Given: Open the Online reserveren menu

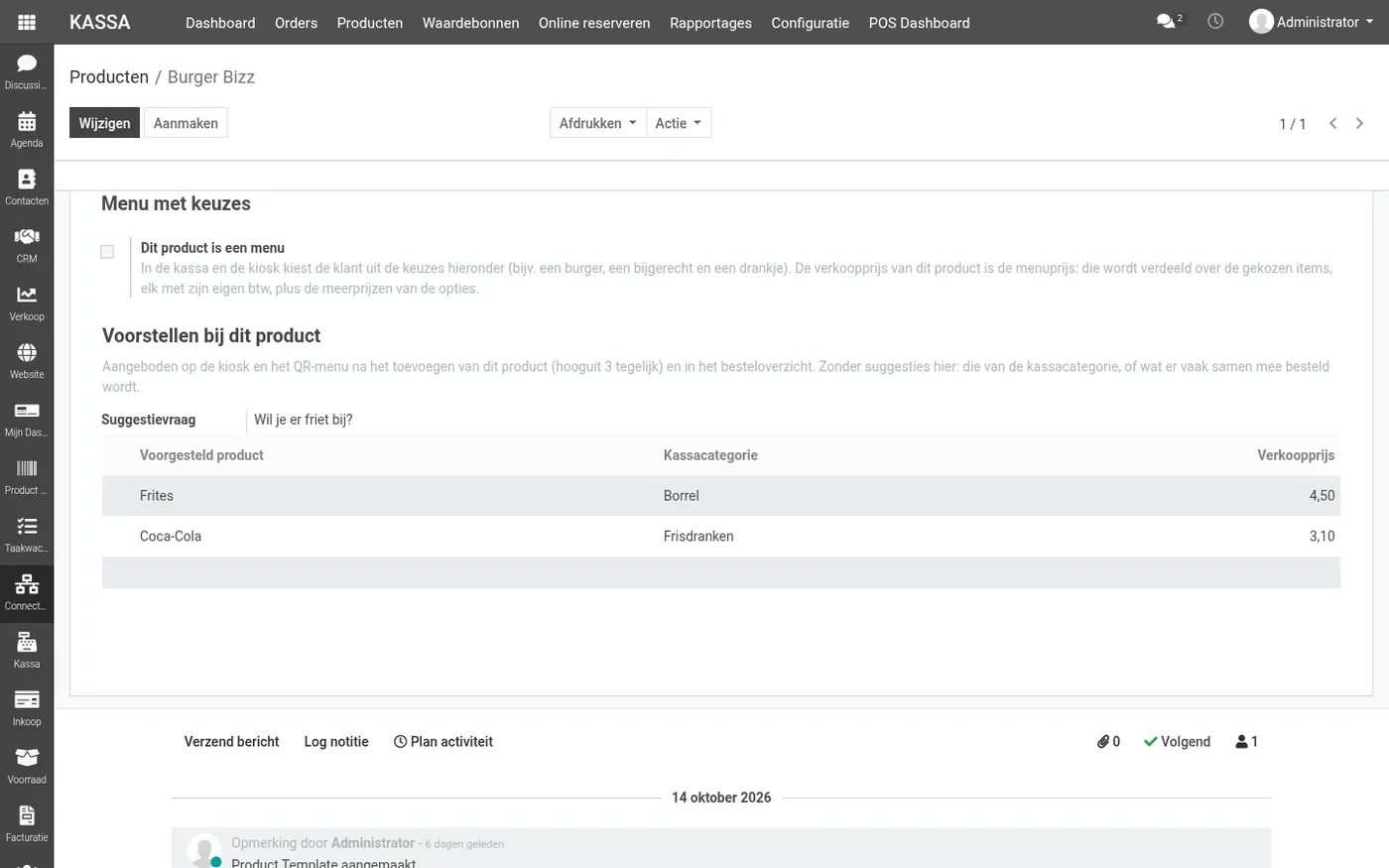Looking at the screenshot, I should (594, 22).
